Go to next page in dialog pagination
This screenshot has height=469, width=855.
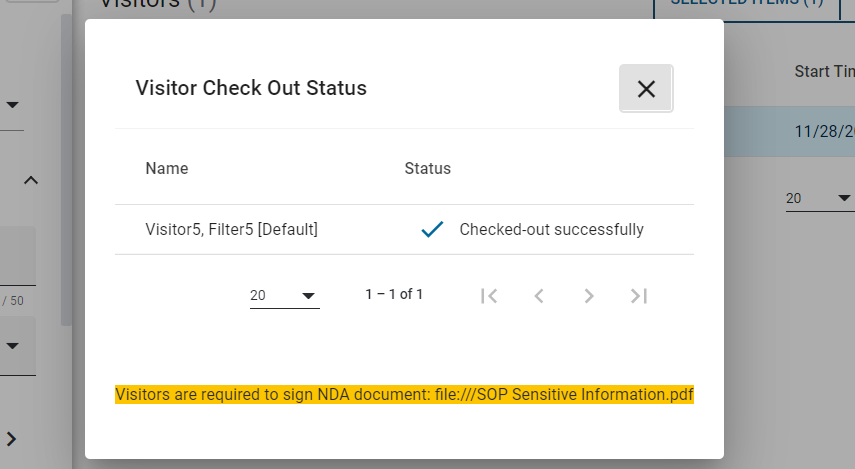[x=588, y=296]
